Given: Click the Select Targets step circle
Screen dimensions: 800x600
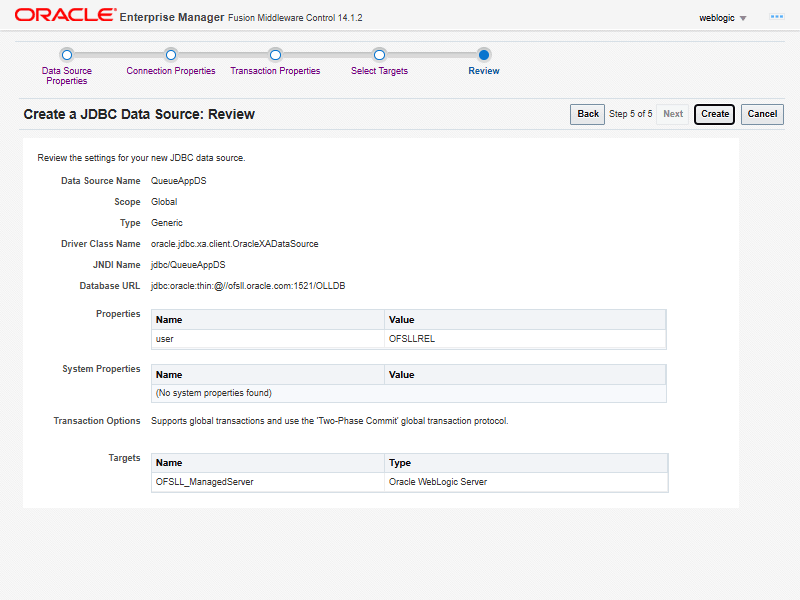Looking at the screenshot, I should 379,55.
